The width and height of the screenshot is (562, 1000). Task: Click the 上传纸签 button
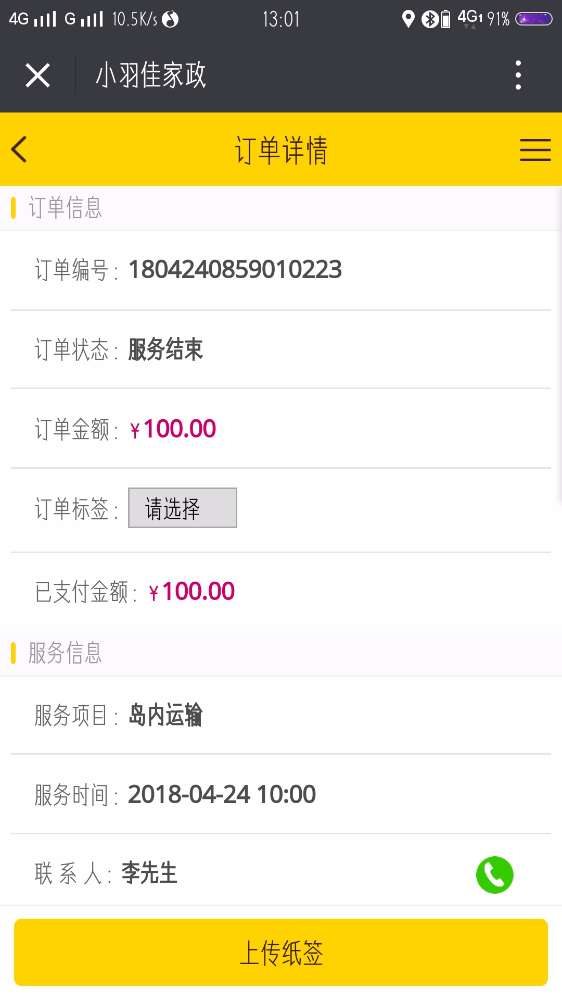[281, 952]
